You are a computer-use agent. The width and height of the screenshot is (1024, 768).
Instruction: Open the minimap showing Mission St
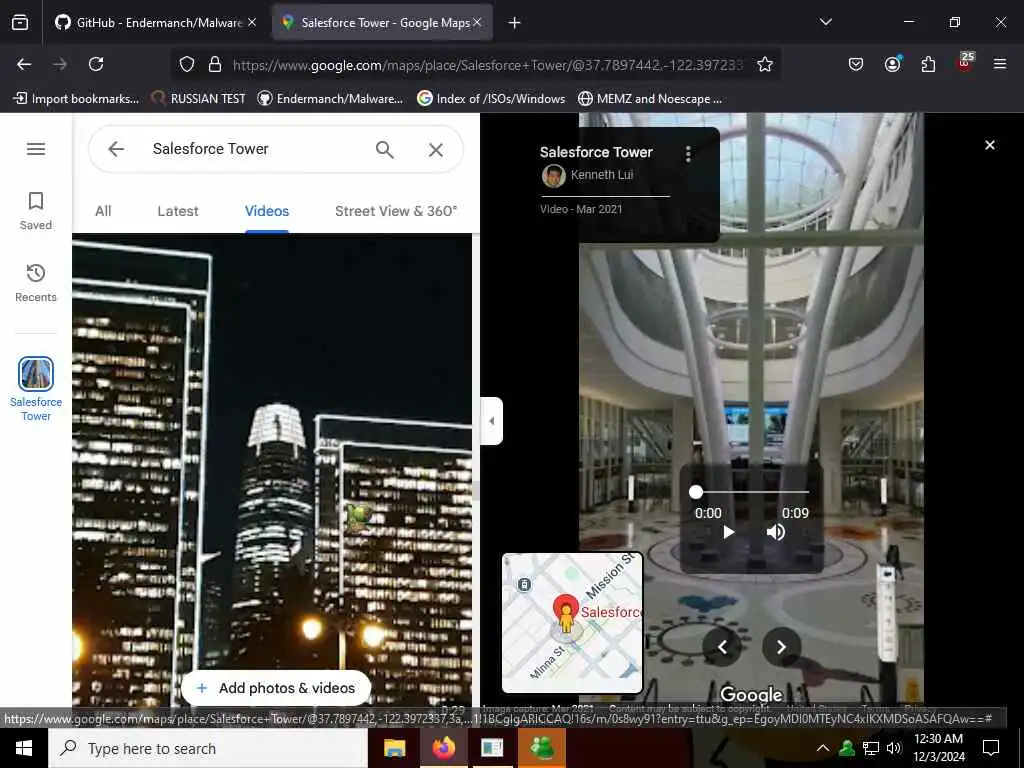[572, 622]
